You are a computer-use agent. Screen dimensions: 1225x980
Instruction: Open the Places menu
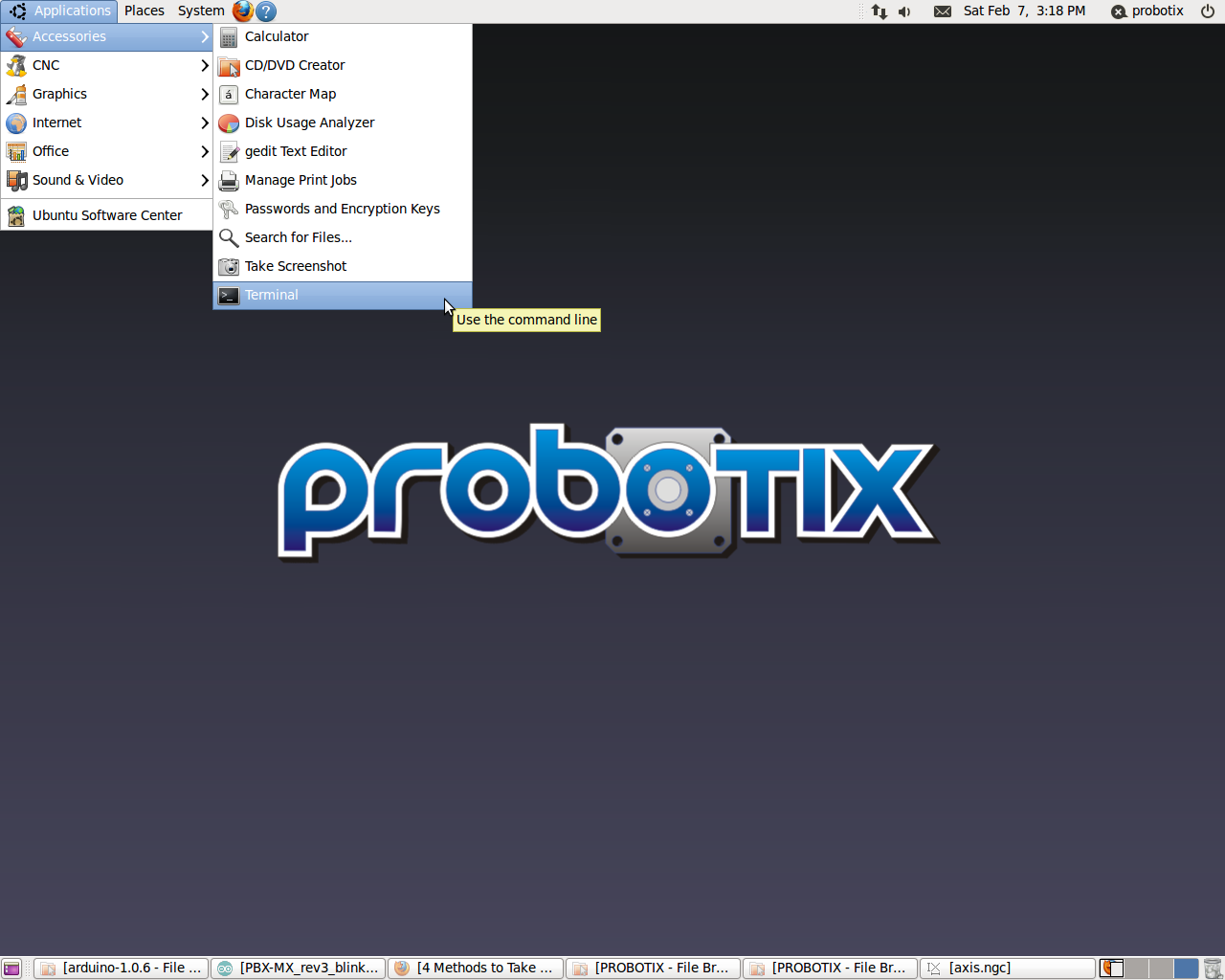click(x=144, y=11)
